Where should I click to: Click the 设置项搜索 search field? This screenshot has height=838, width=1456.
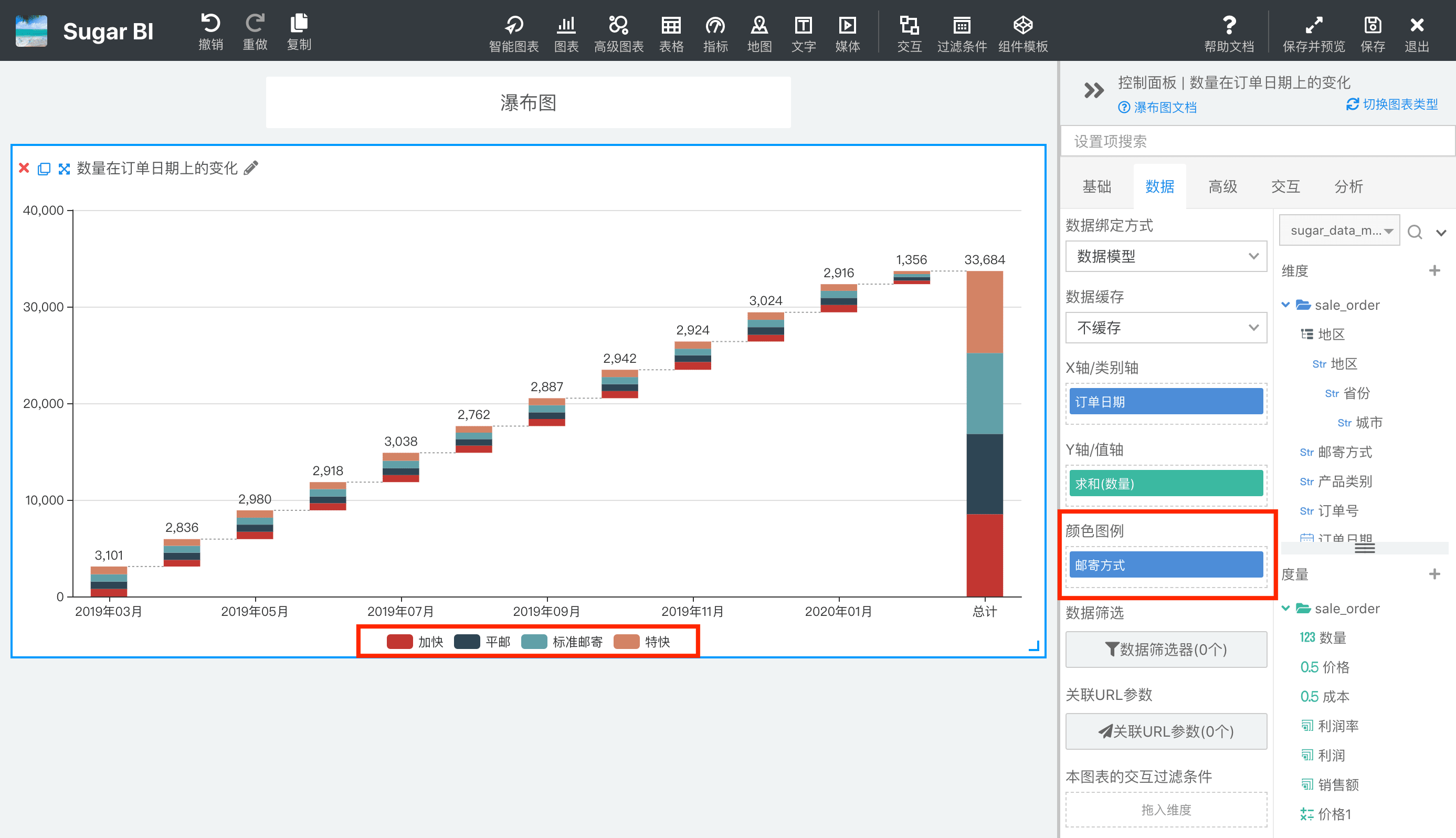tap(1257, 141)
